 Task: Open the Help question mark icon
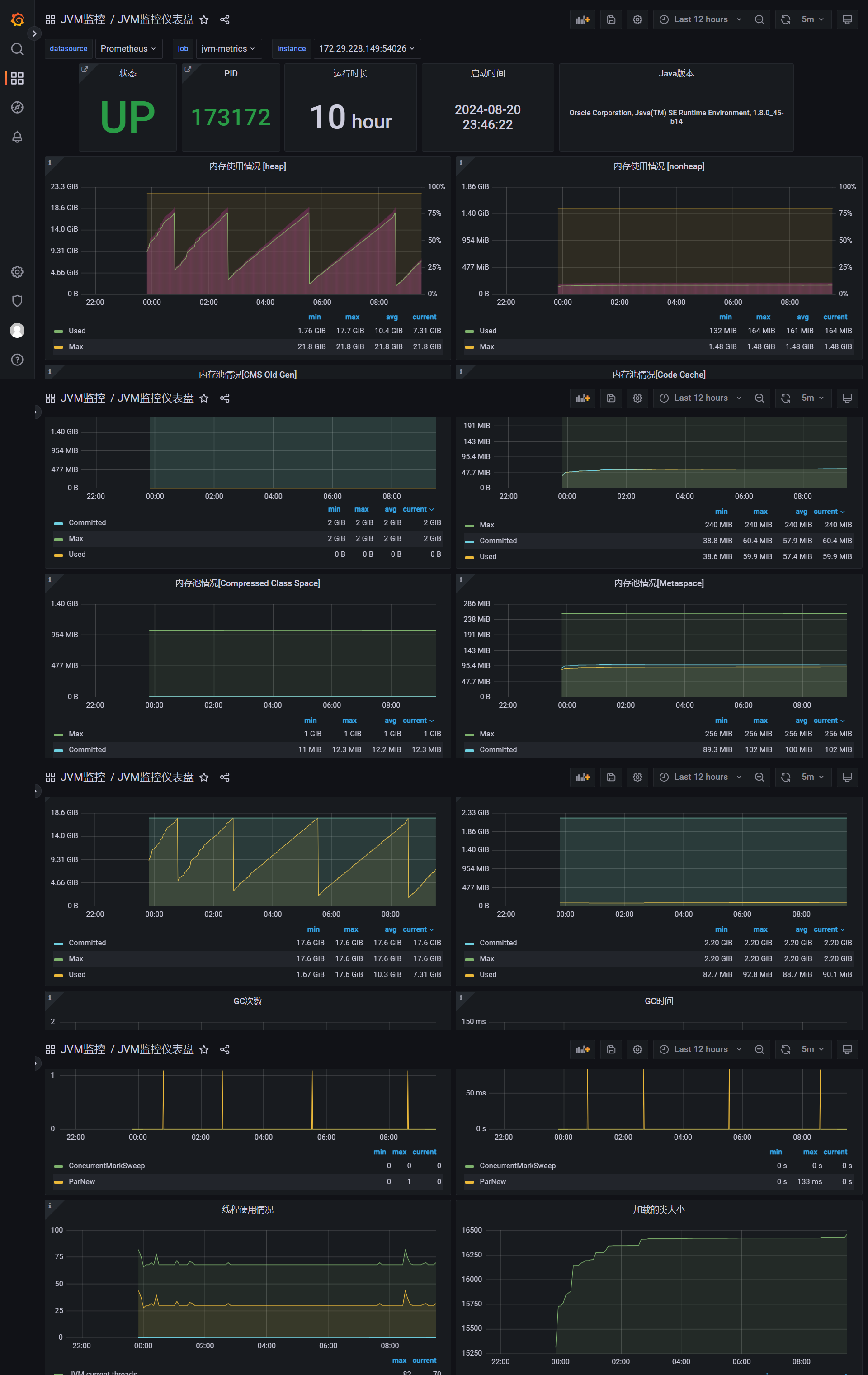pyautogui.click(x=17, y=360)
